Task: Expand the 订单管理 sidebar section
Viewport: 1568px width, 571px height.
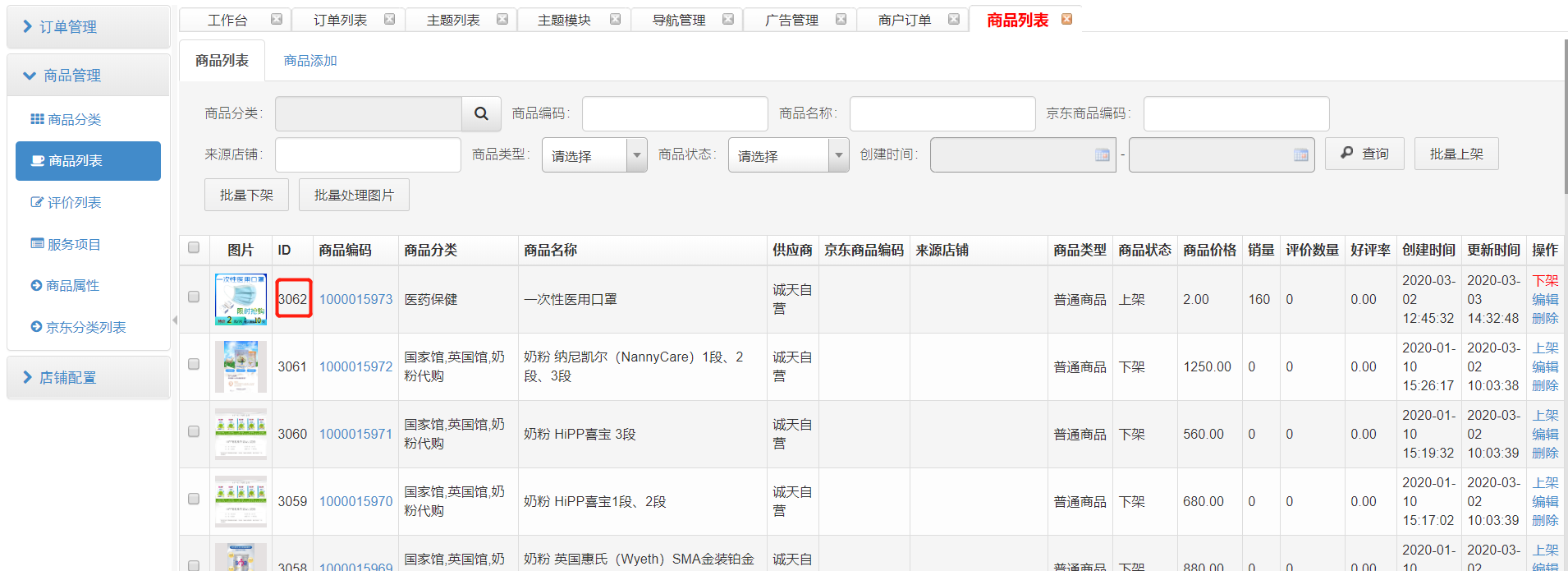Action: [x=88, y=27]
